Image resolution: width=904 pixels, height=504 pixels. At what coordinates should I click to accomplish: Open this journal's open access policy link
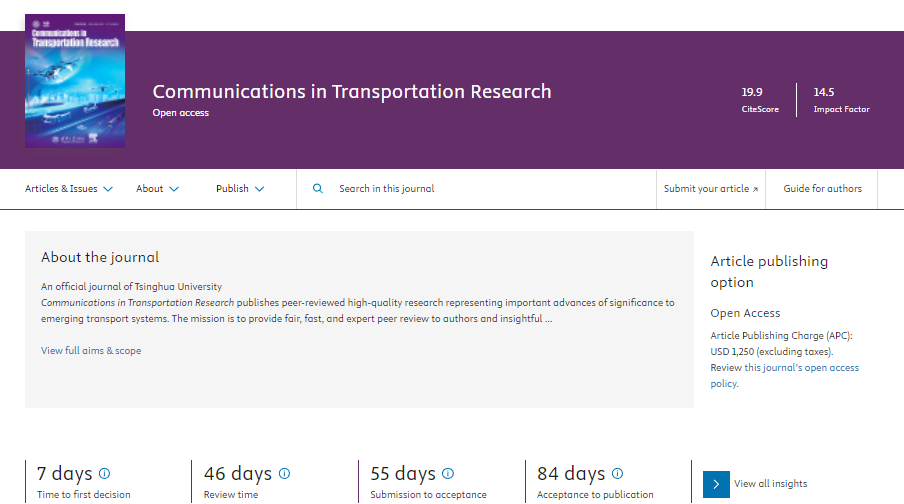point(785,375)
